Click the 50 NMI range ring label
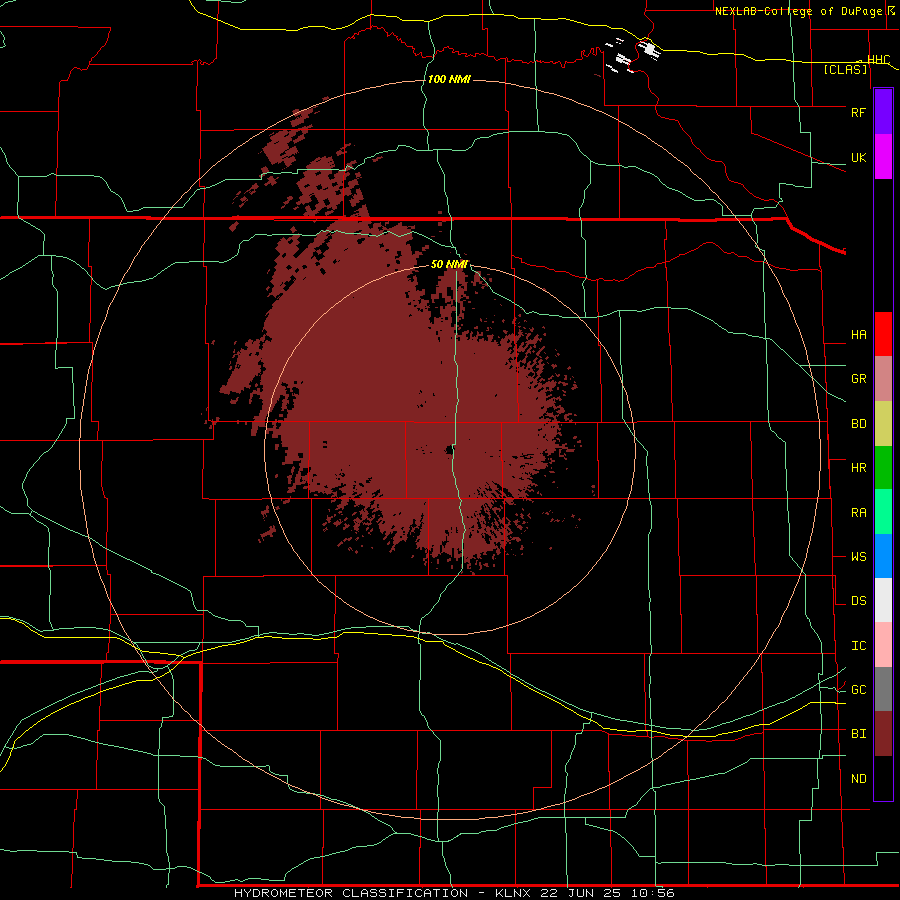 click(449, 264)
